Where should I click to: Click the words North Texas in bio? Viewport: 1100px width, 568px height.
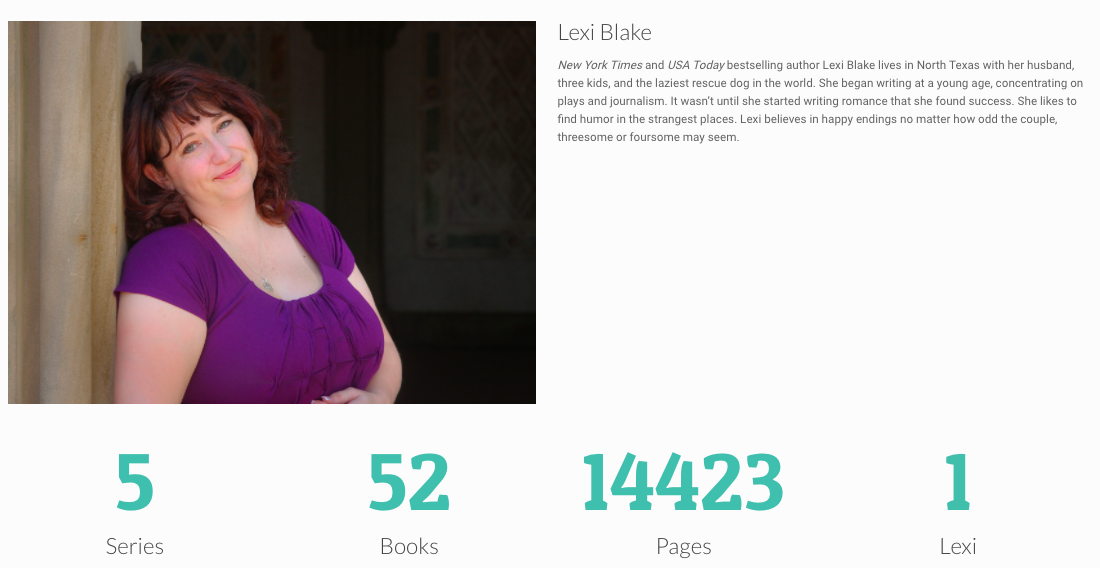click(x=948, y=65)
